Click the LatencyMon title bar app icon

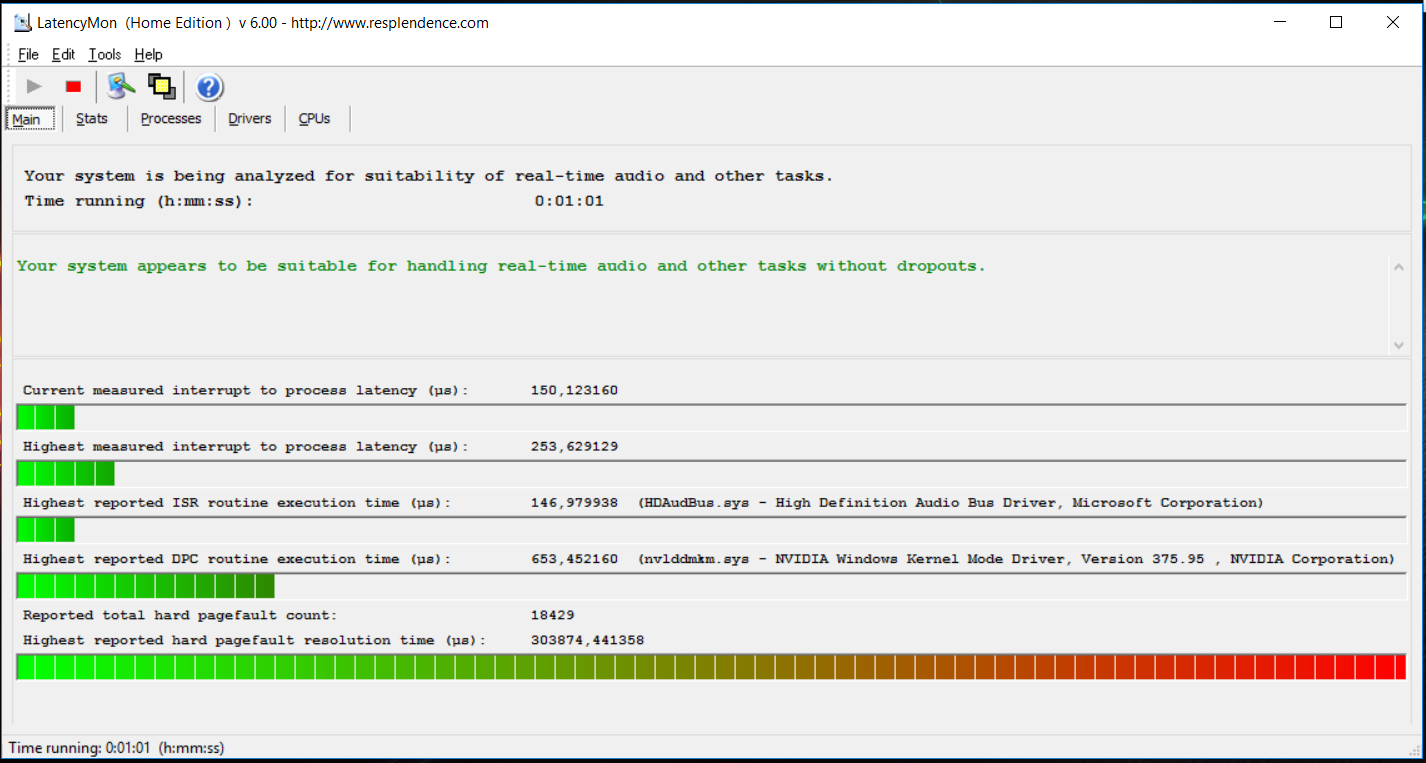pos(23,23)
